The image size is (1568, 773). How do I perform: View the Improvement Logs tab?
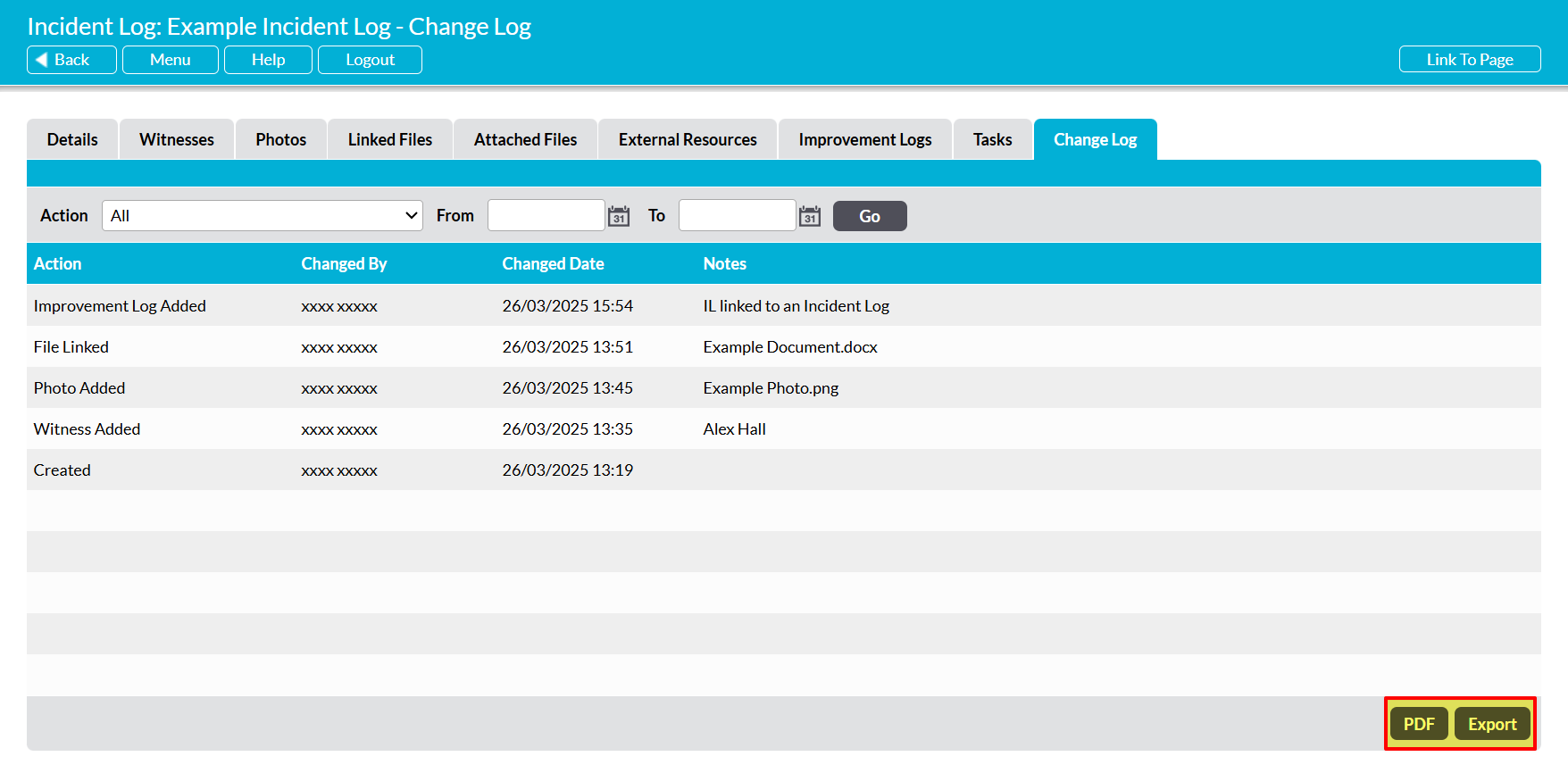(x=865, y=139)
